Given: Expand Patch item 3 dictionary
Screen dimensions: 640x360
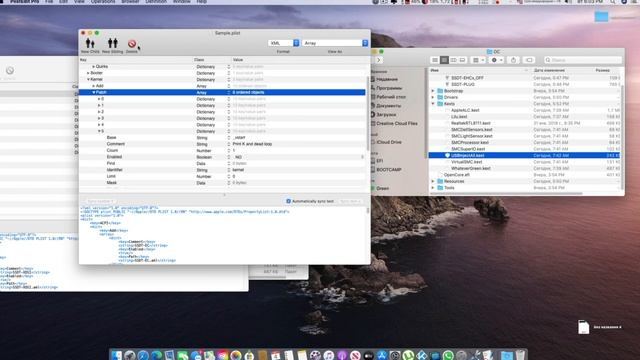Looking at the screenshot, I should pos(99,118).
